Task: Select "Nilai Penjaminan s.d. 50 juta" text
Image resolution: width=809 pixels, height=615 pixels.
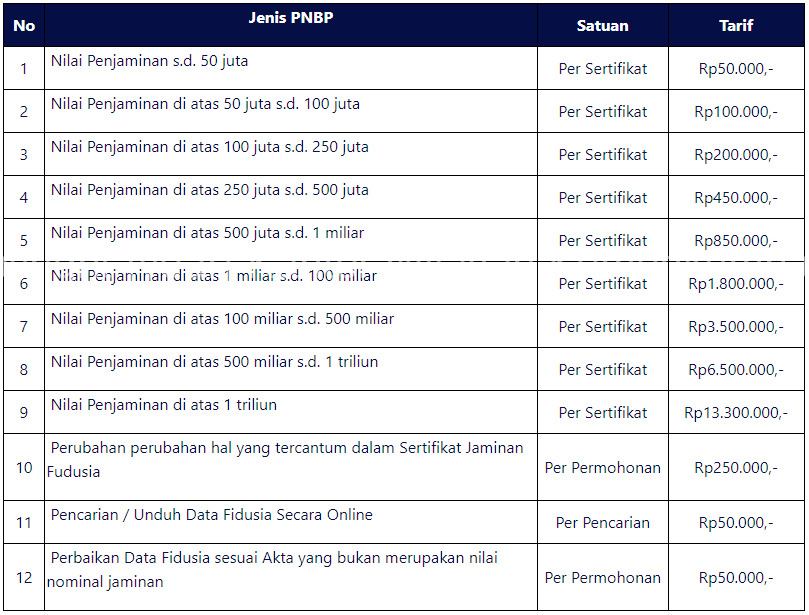Action: point(150,61)
